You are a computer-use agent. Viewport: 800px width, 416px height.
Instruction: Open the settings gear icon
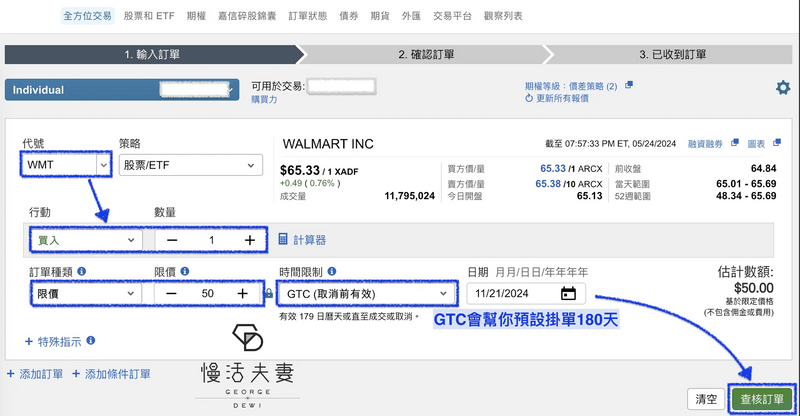[x=783, y=88]
